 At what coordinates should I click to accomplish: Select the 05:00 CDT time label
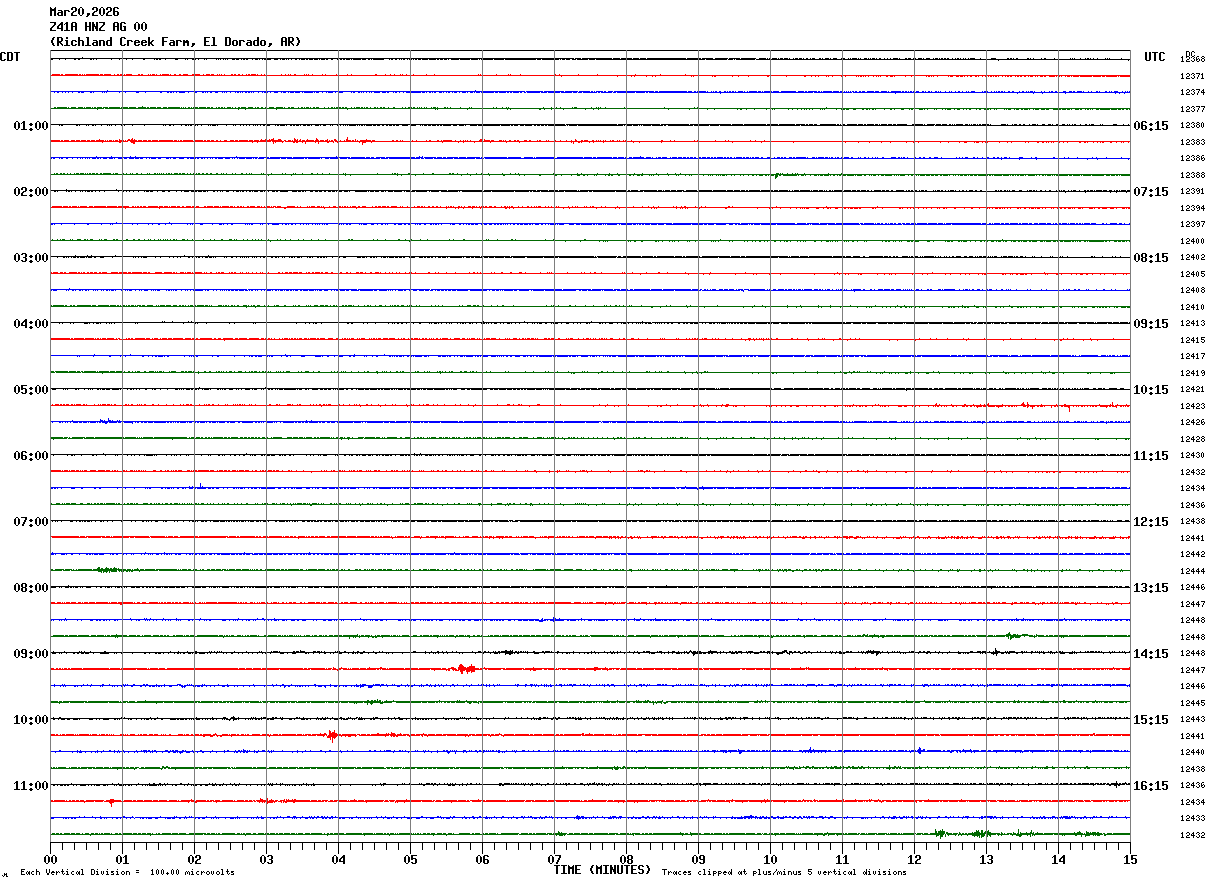(x=30, y=390)
